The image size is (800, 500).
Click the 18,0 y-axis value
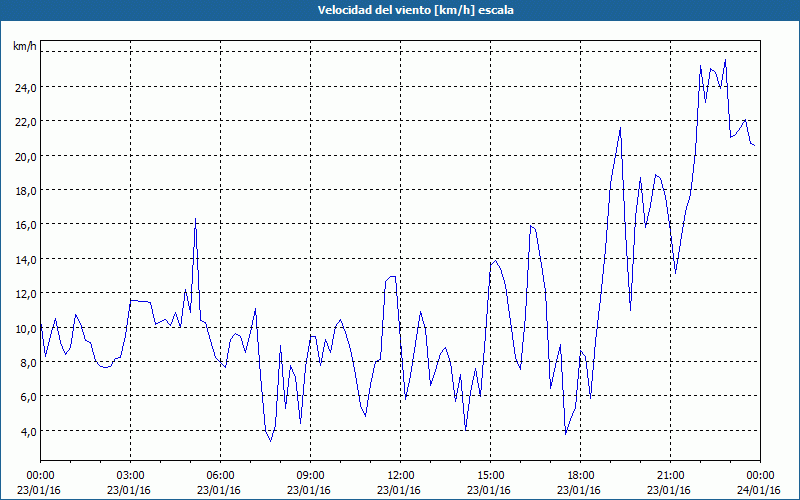tap(26, 191)
